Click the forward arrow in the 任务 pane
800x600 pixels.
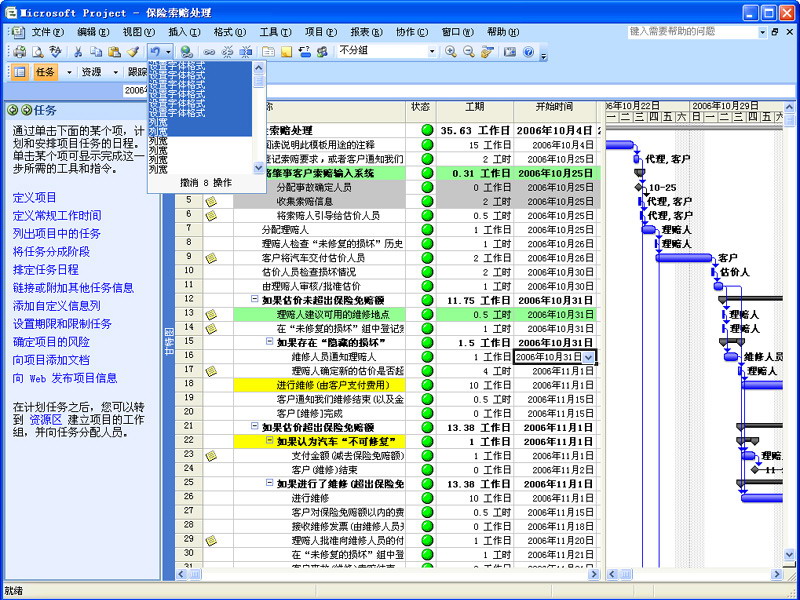coord(27,110)
